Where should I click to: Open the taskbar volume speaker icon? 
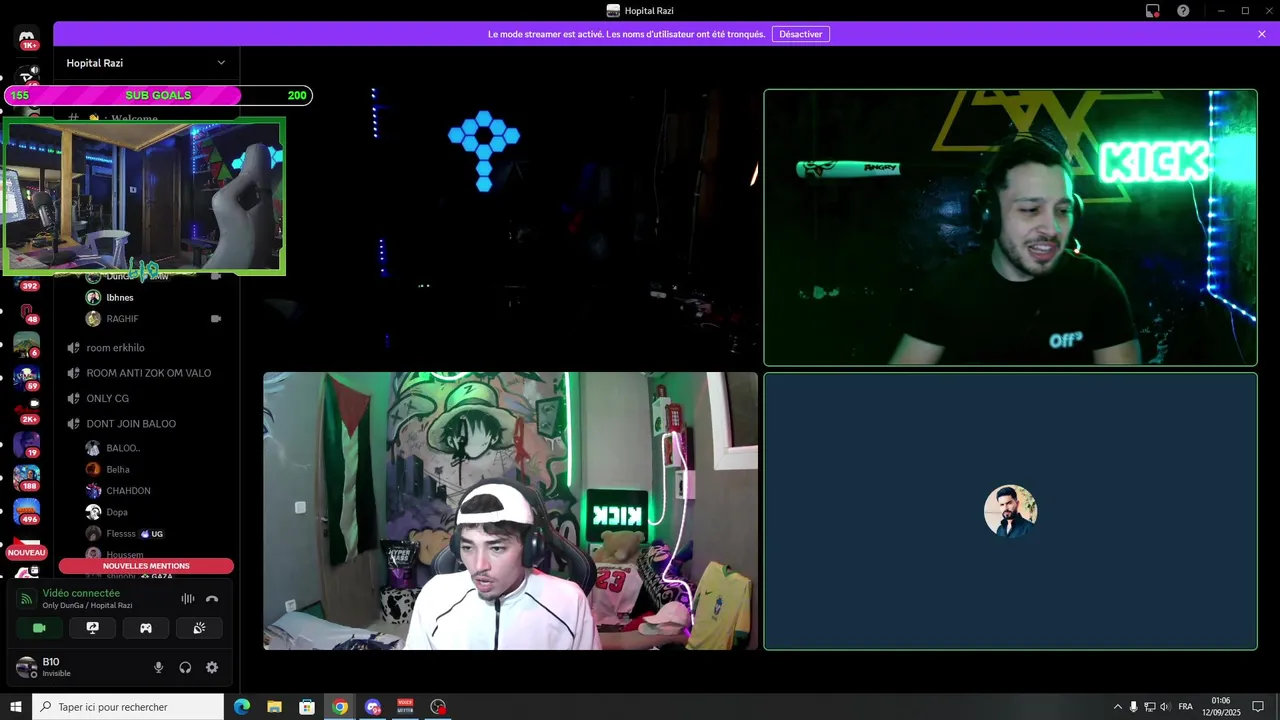click(1165, 707)
